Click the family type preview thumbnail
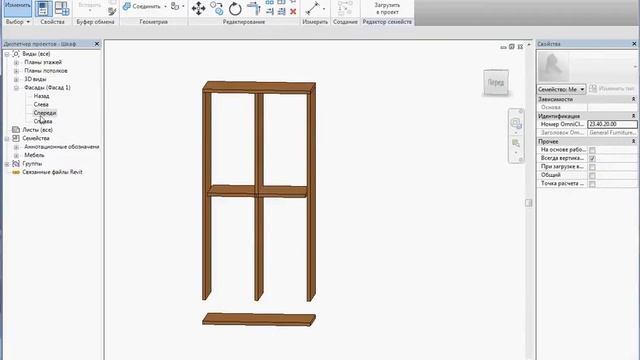Viewport: 640px width, 360px height. [x=553, y=67]
